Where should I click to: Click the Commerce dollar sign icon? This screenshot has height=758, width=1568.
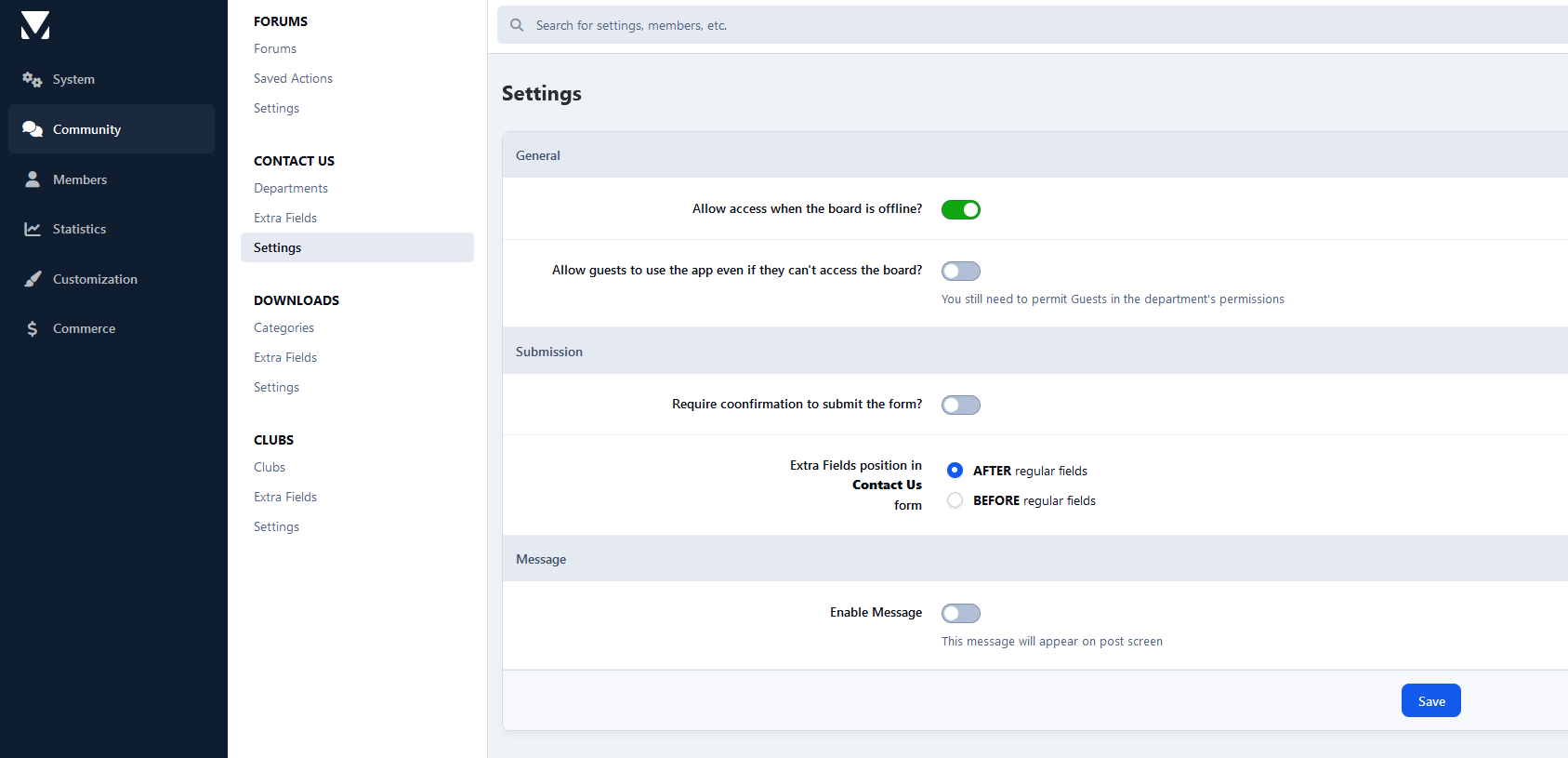pos(33,328)
